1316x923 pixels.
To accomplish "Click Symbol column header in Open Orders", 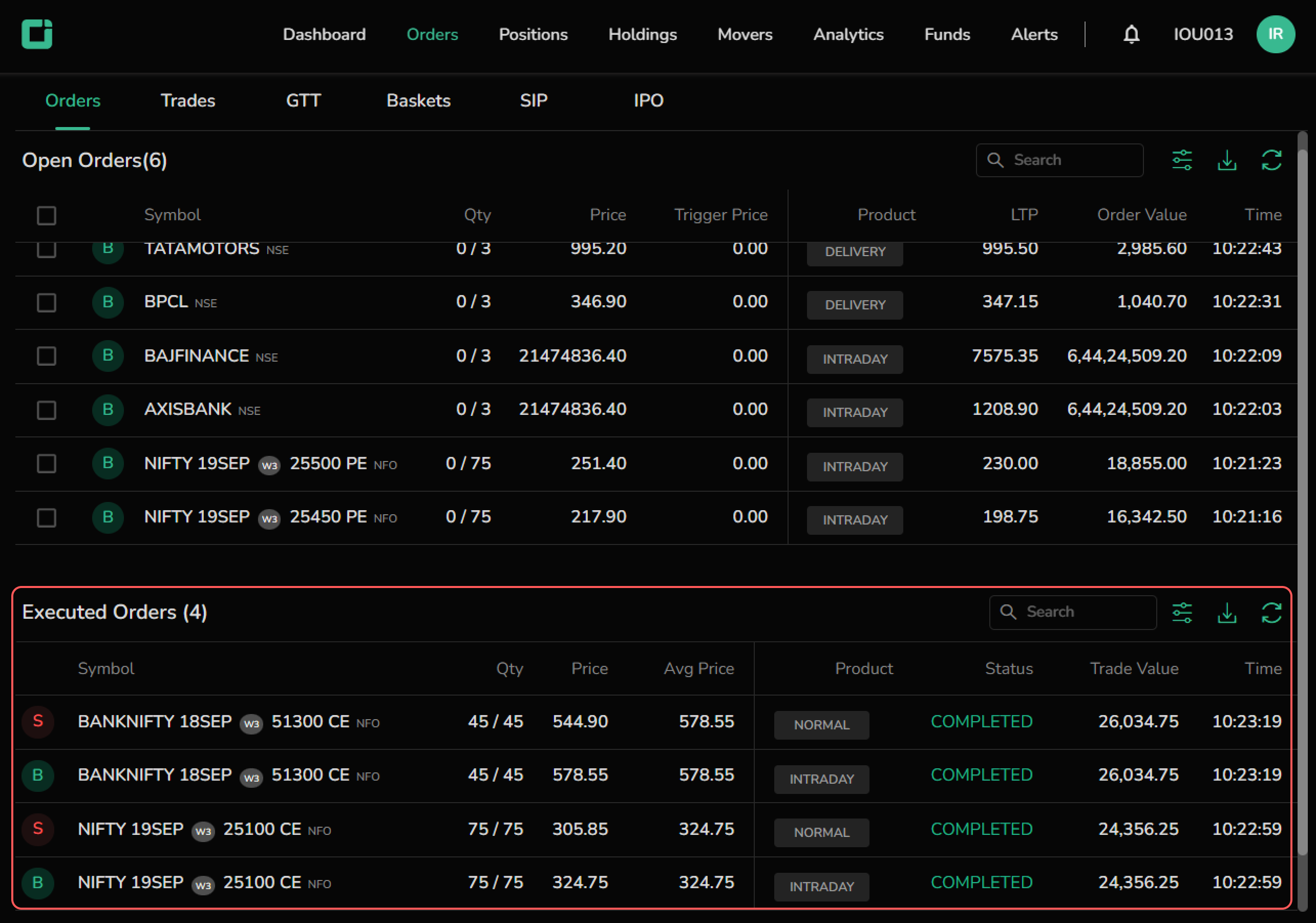I will coord(173,215).
